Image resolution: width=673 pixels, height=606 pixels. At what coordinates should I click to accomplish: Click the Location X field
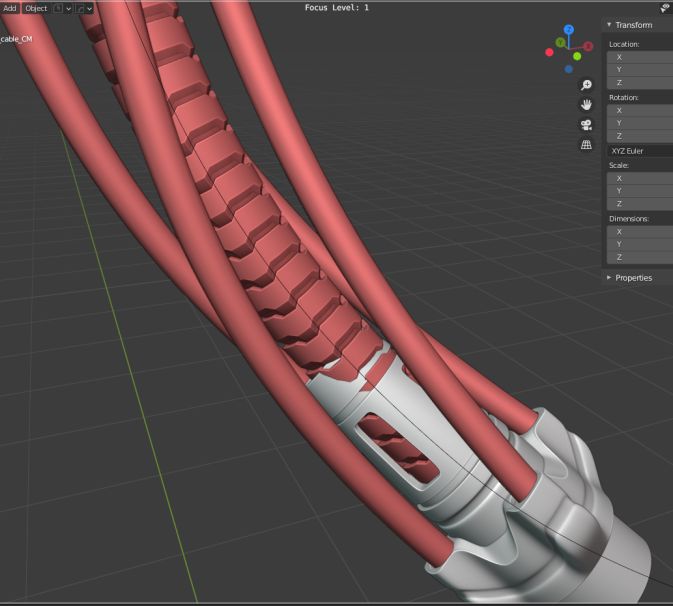(640, 57)
